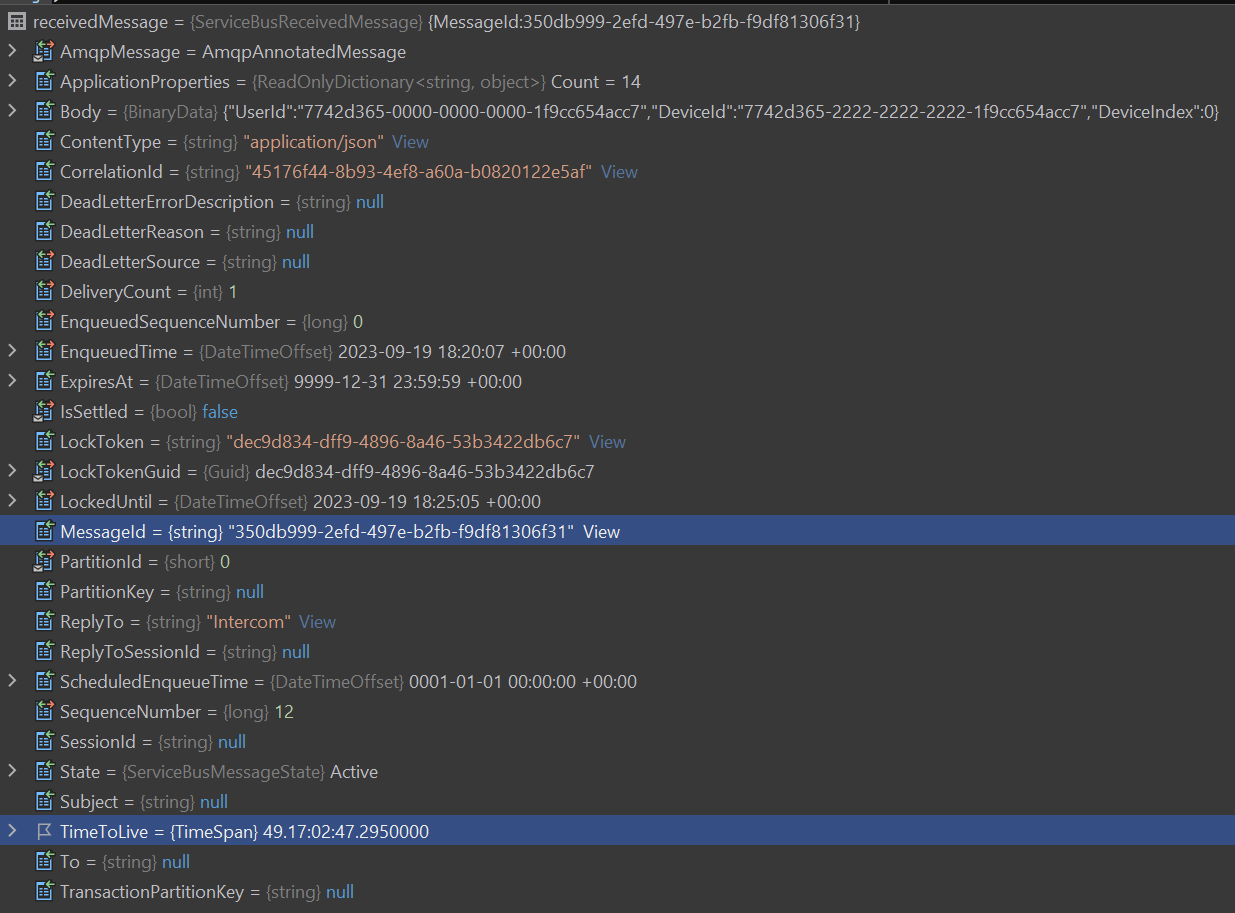Click the property icon beside State
Image resolution: width=1235 pixels, height=913 pixels.
coord(45,771)
